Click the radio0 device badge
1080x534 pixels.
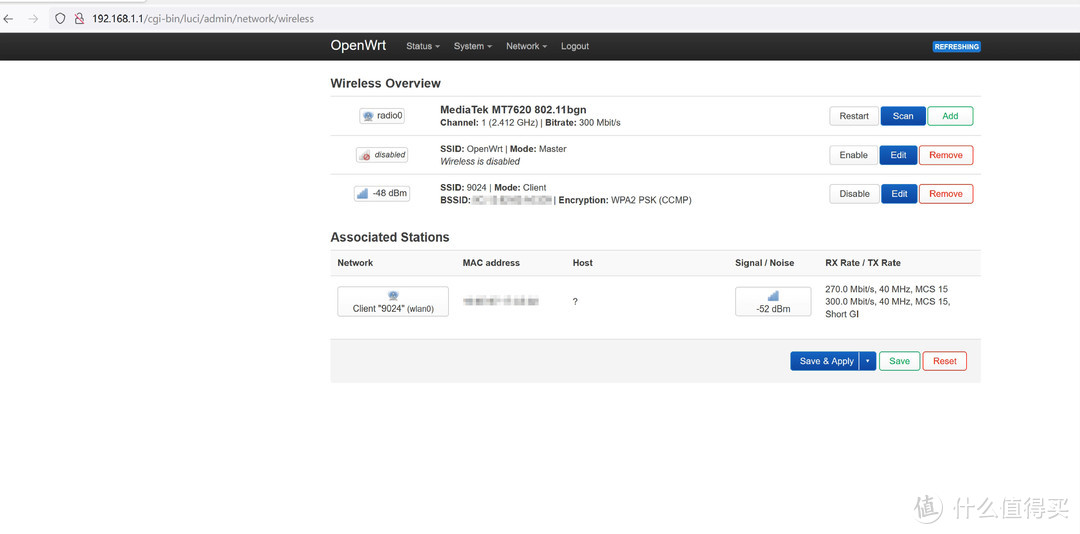tap(383, 116)
